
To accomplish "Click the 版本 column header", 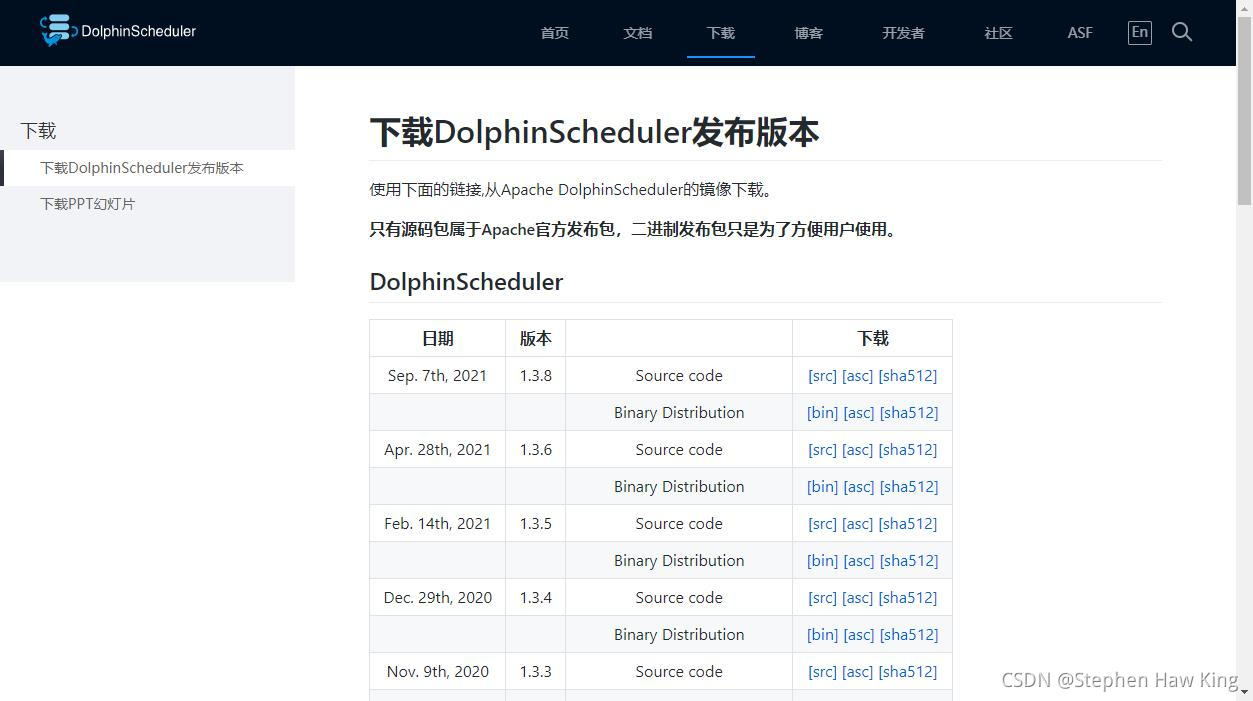I will point(535,339).
